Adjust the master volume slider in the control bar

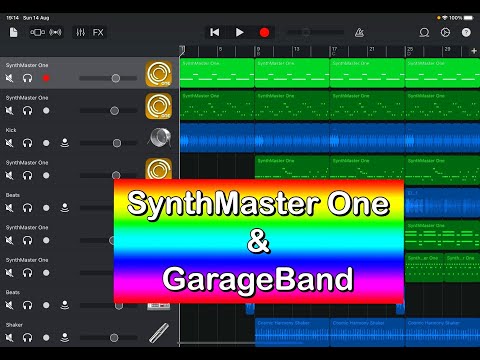(315, 32)
